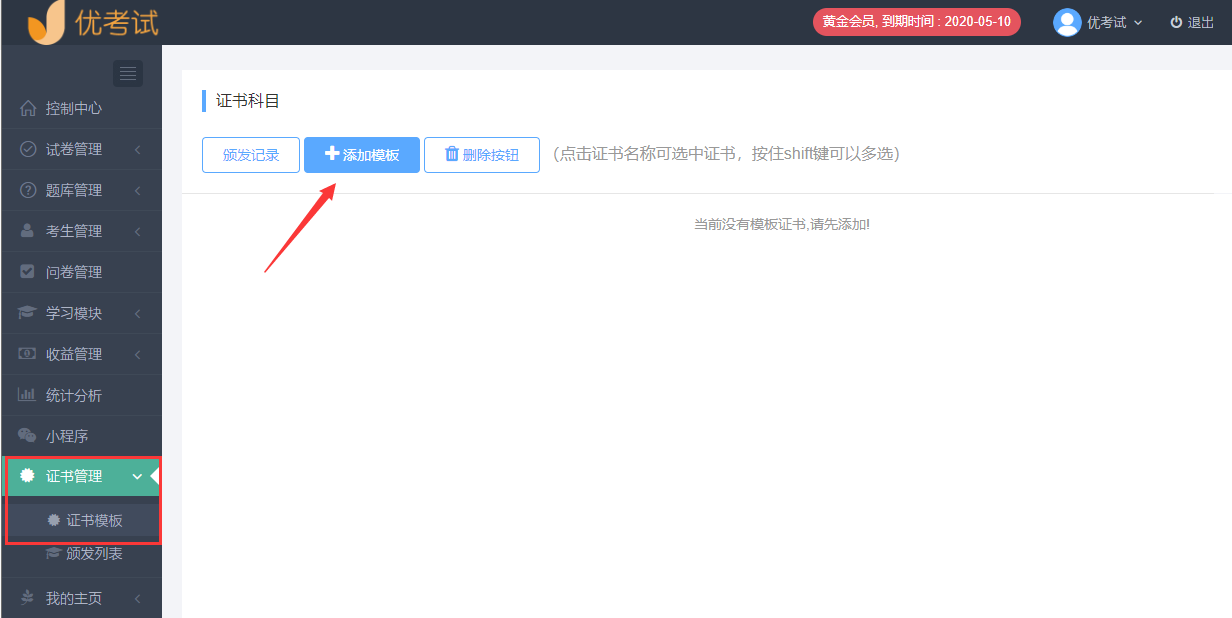The width and height of the screenshot is (1232, 618).
Task: Expand the 考生管理 submenu arrow
Action: click(x=137, y=232)
